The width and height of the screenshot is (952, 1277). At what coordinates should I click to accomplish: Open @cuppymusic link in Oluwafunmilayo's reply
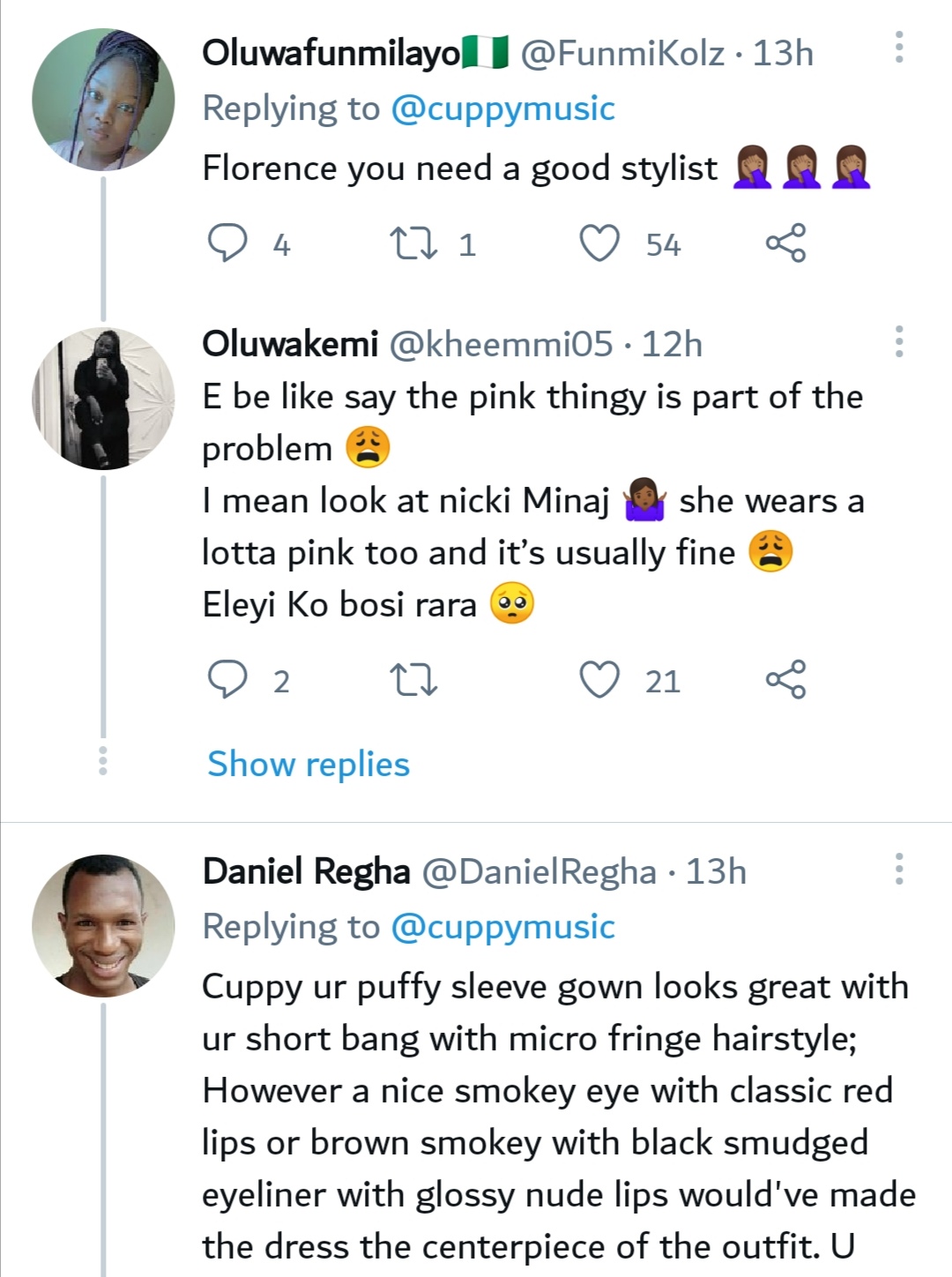(502, 108)
